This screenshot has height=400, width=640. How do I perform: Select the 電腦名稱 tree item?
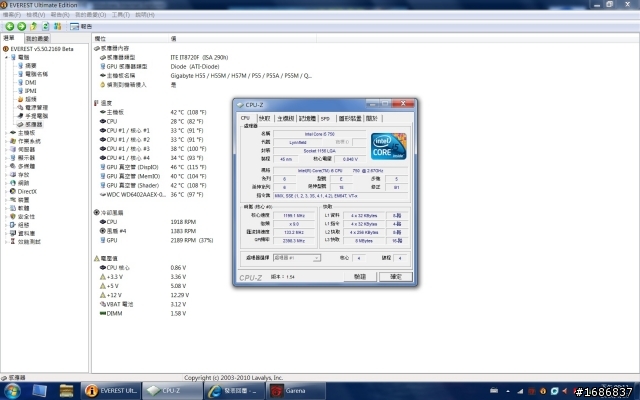(33, 74)
